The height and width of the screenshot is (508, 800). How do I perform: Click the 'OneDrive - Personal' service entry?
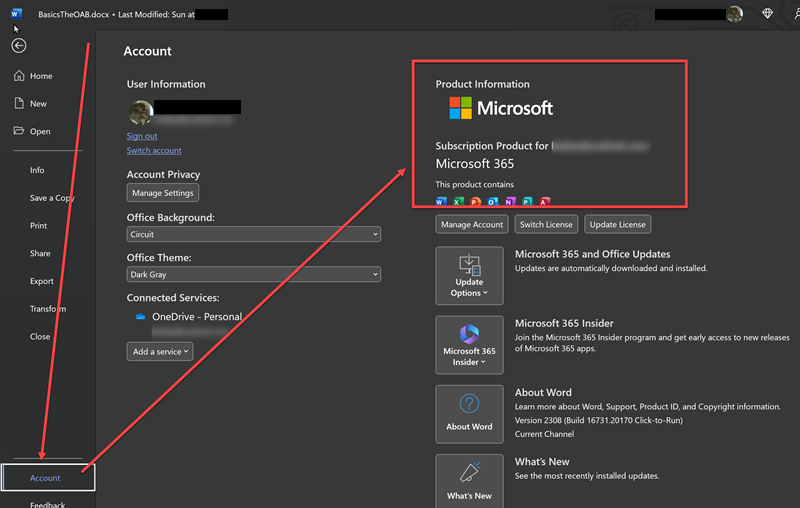pos(197,317)
